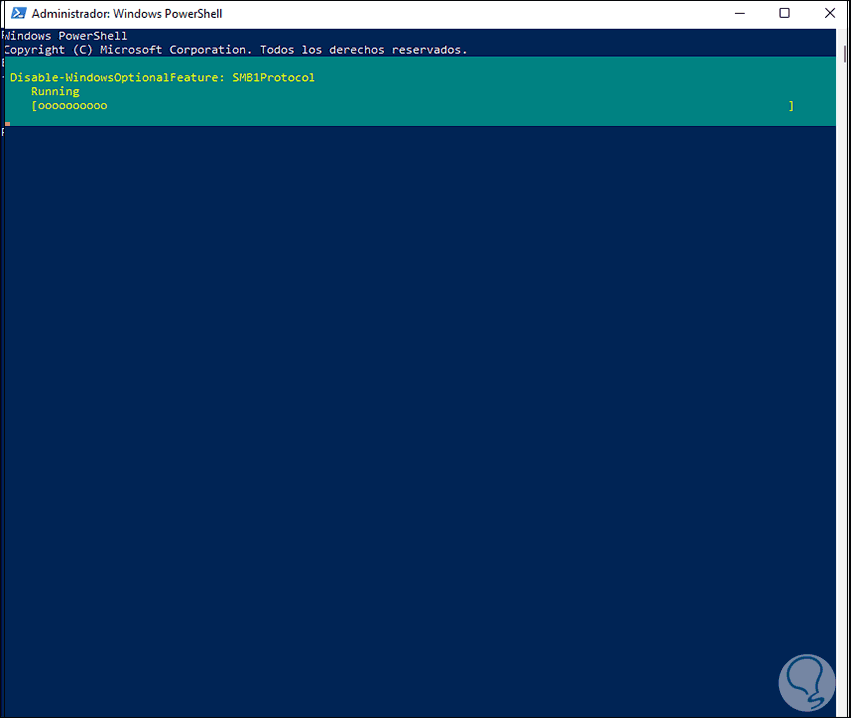Click the vertical scrollbar thumb
Image resolution: width=852 pixels, height=718 pixels.
click(x=844, y=53)
